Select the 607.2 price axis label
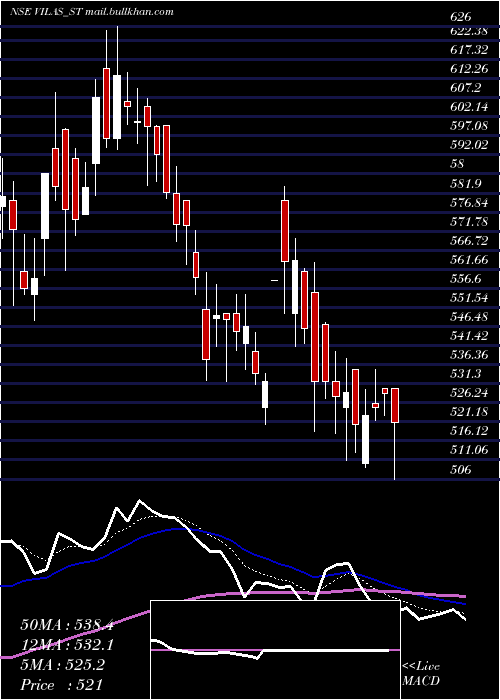 (x=465, y=88)
